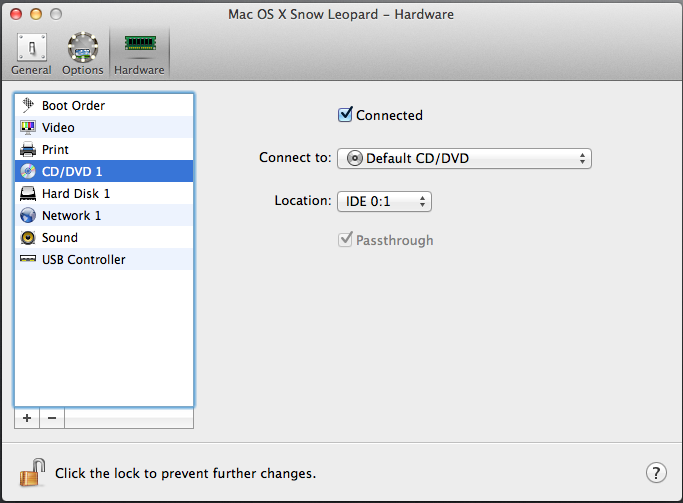683x503 pixels.
Task: Open the Connect to Default CD/DVD dropdown
Action: pyautogui.click(x=464, y=158)
